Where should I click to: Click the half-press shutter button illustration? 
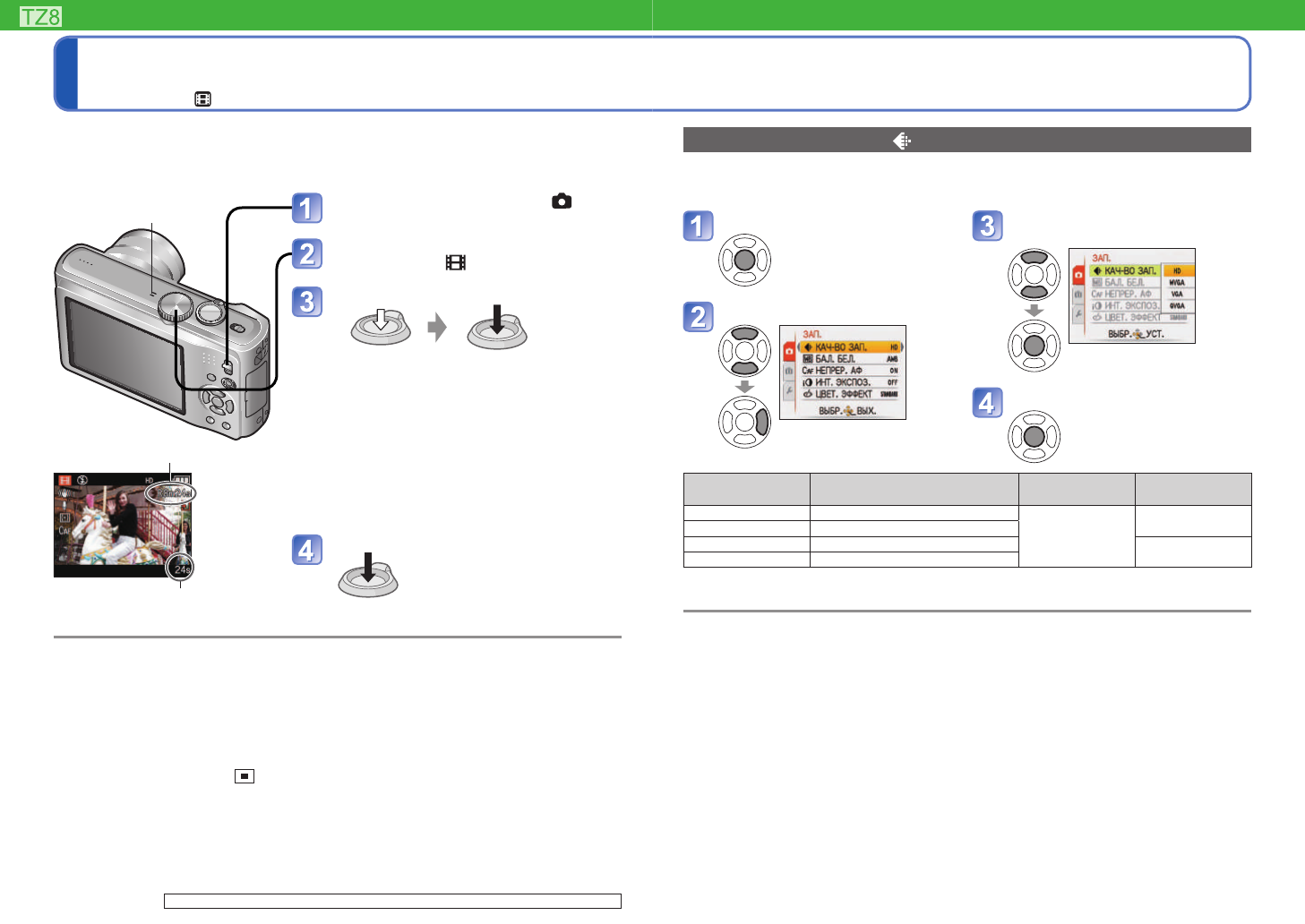point(381,327)
